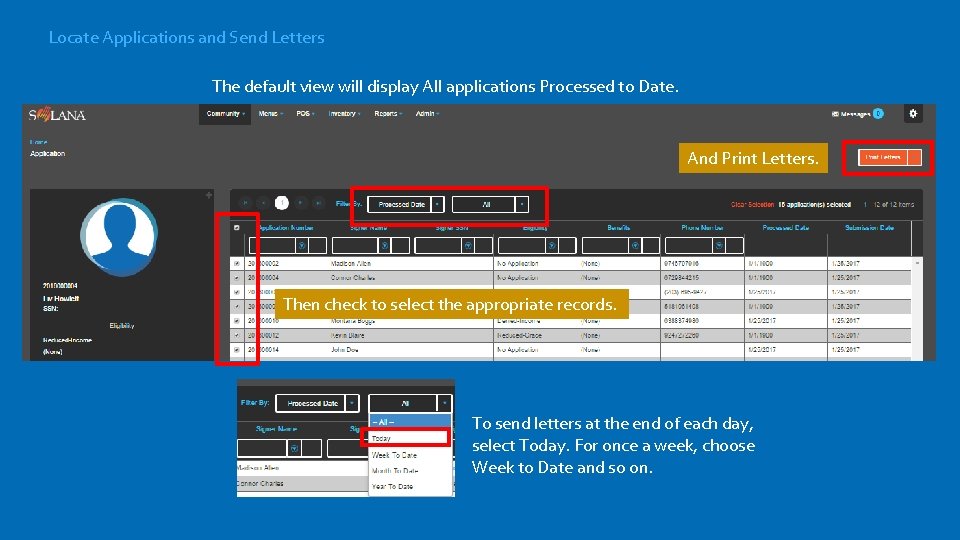Sort by Submission Date column header
Viewport: 960px width, 540px height.
click(x=869, y=228)
